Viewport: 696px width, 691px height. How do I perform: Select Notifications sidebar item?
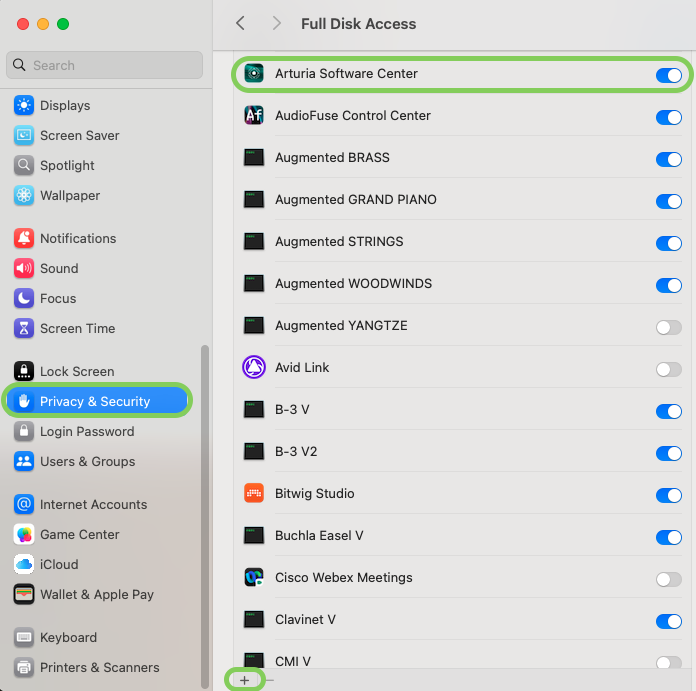(x=78, y=238)
